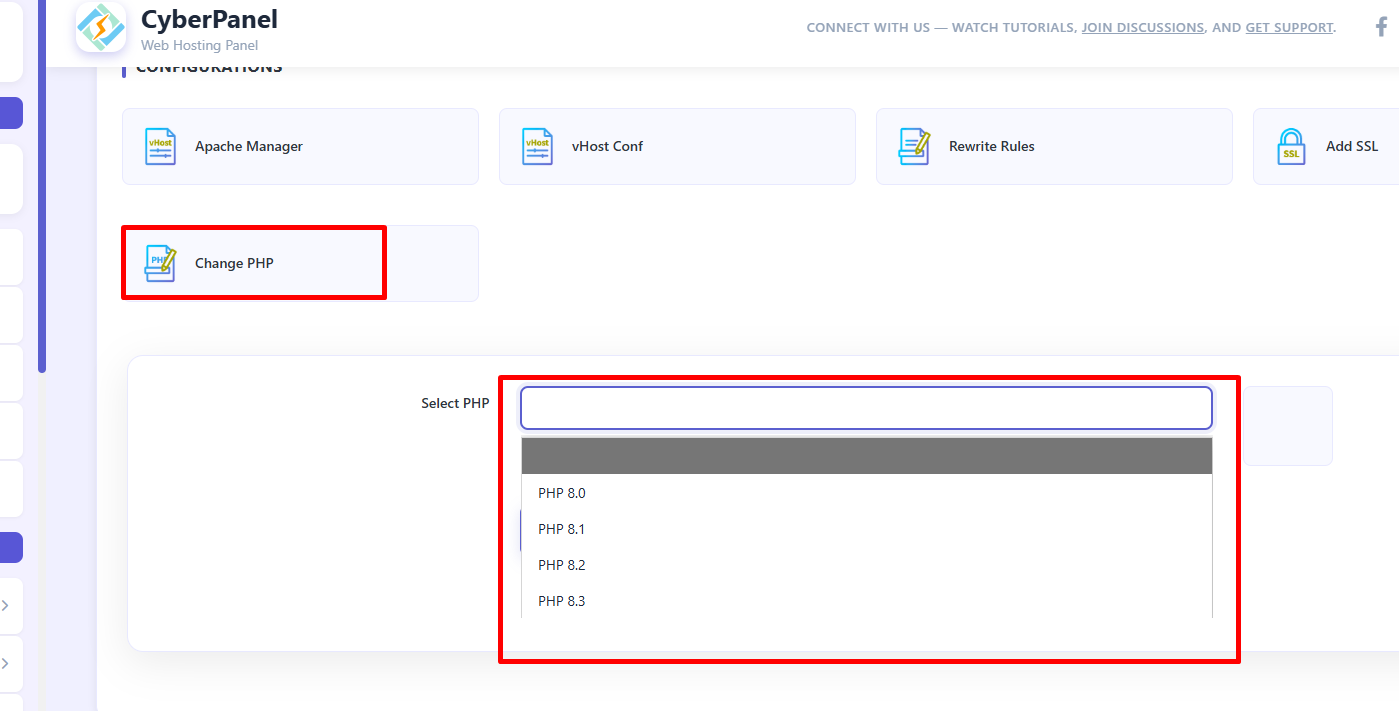Click the Rewrite Rules pencil icon
1399x711 pixels.
click(914, 146)
